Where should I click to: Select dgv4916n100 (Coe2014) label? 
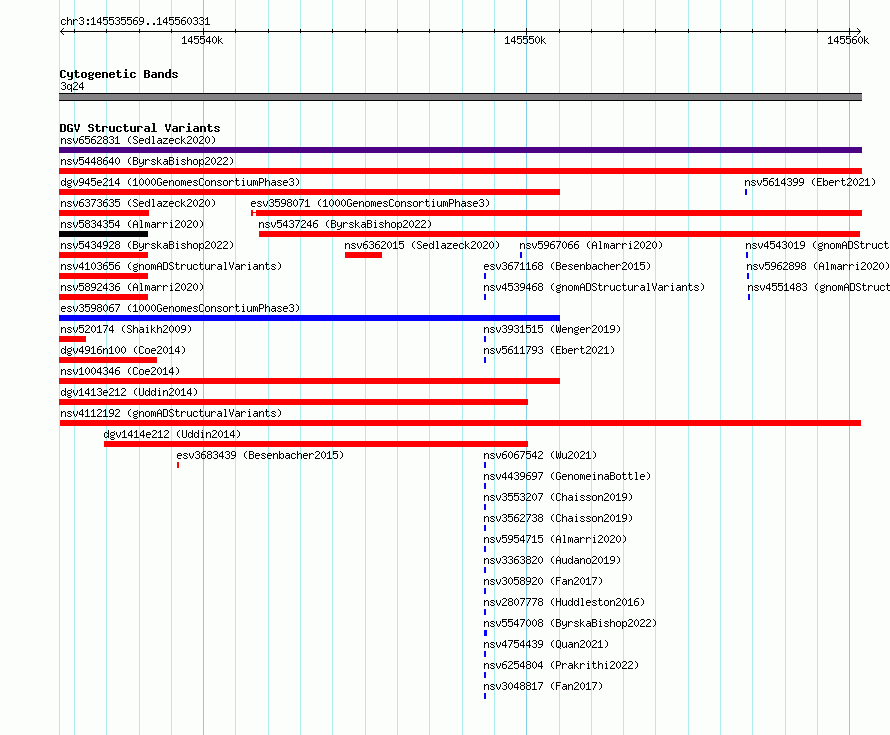123,350
